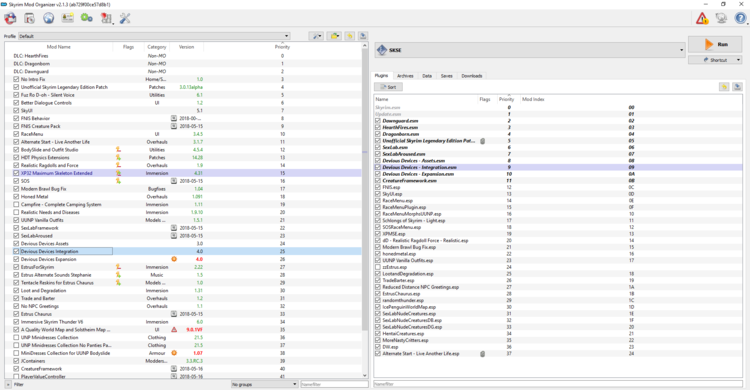The image size is (750, 390).
Task: Click the Mod Name column header
Action: 58,47
